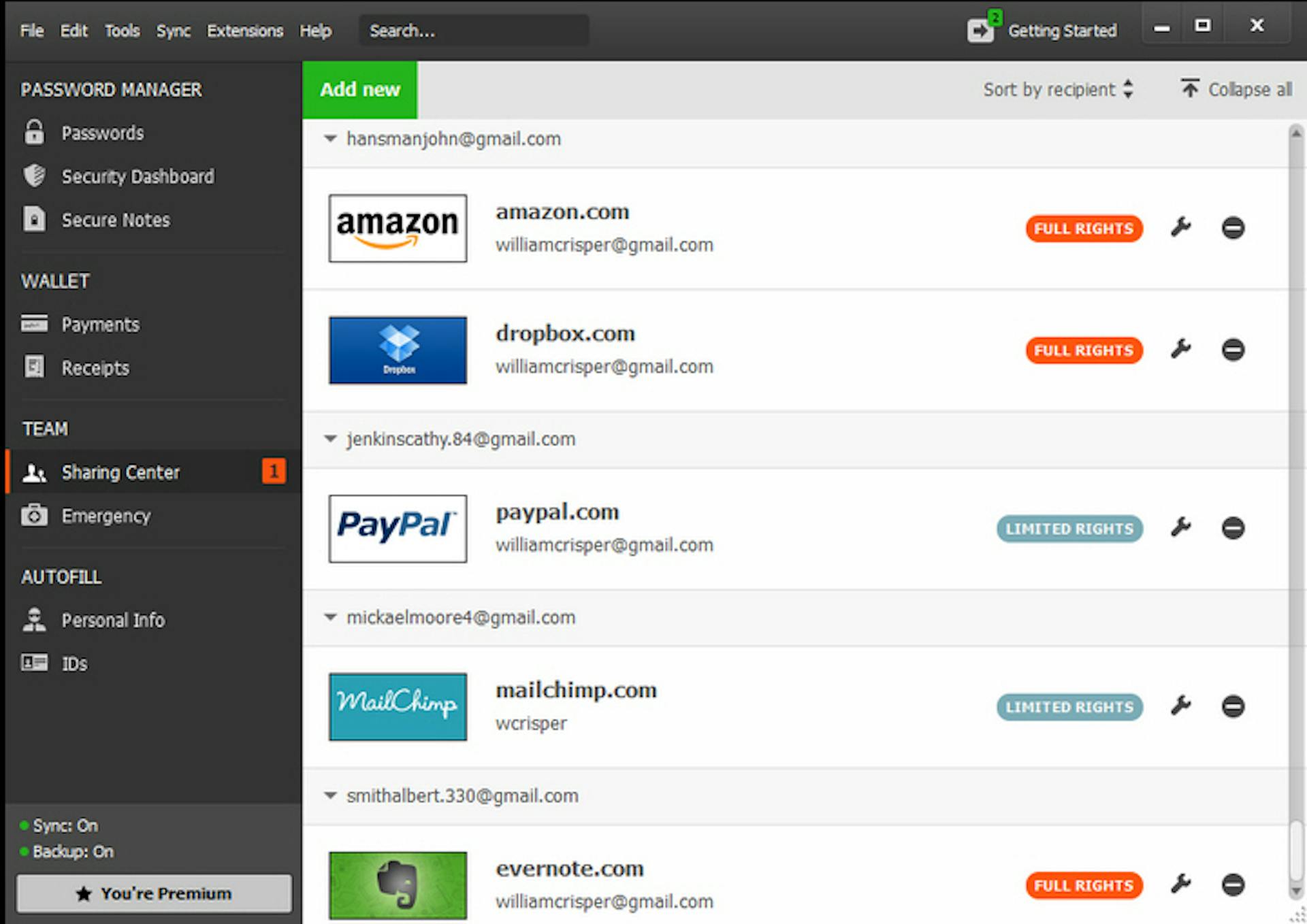Click the Sync: On status indicator
This screenshot has height=924, width=1307.
[x=59, y=825]
